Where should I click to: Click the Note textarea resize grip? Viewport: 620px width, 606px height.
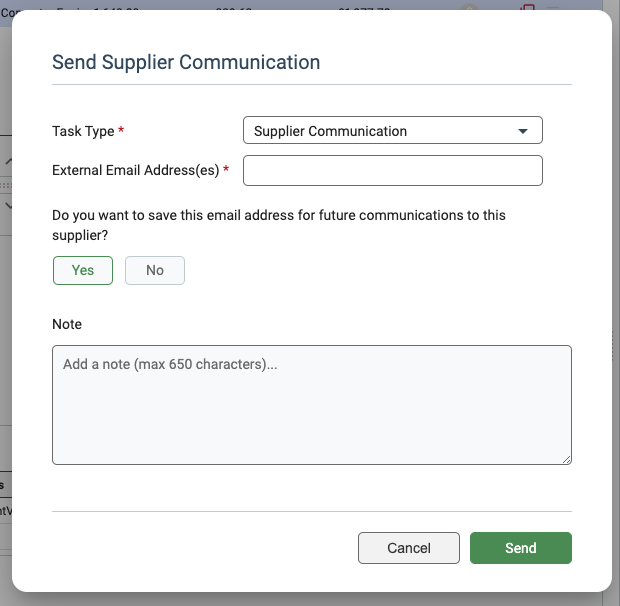tap(566, 459)
